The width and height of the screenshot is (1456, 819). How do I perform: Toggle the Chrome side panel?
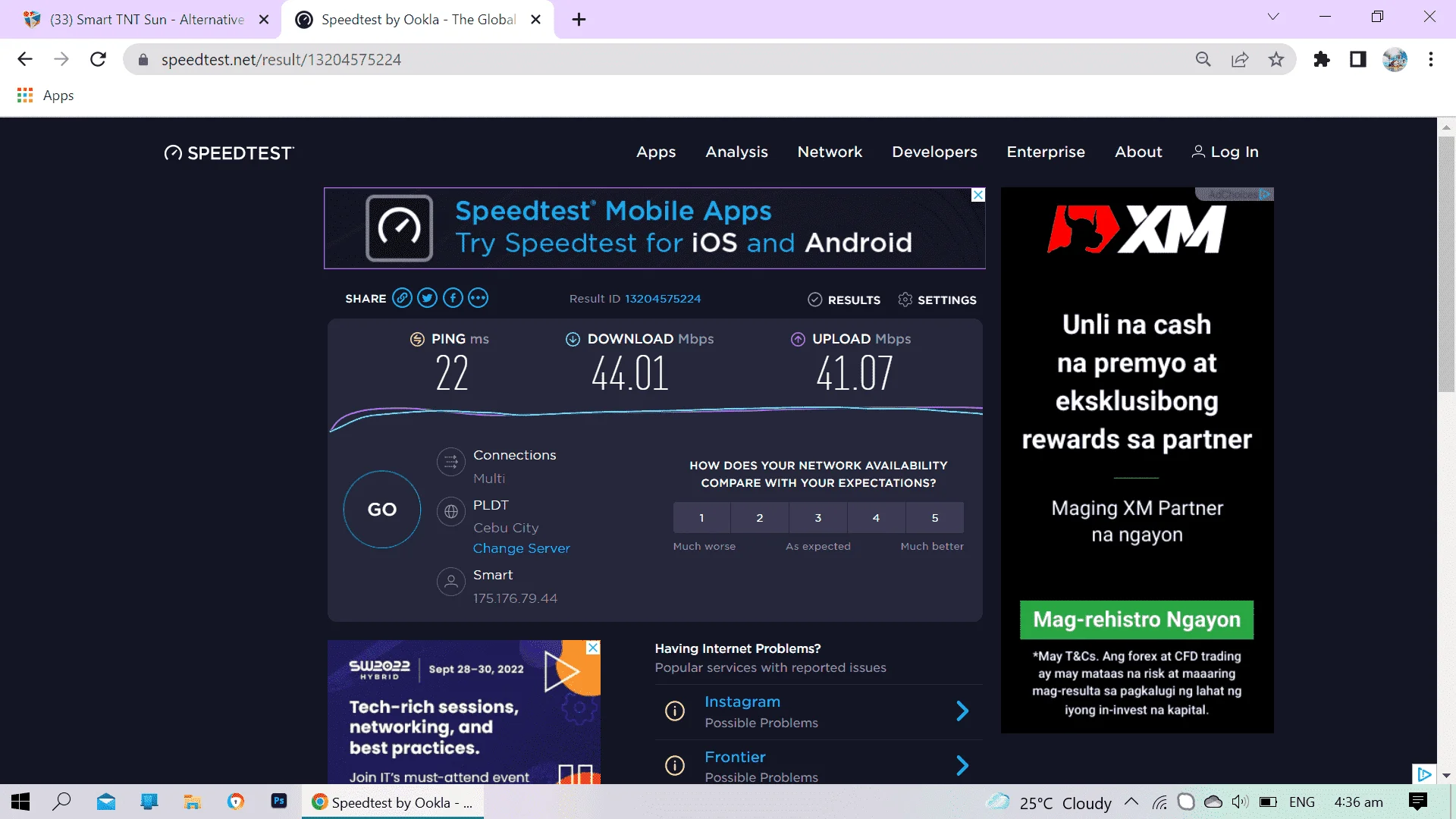click(x=1358, y=59)
